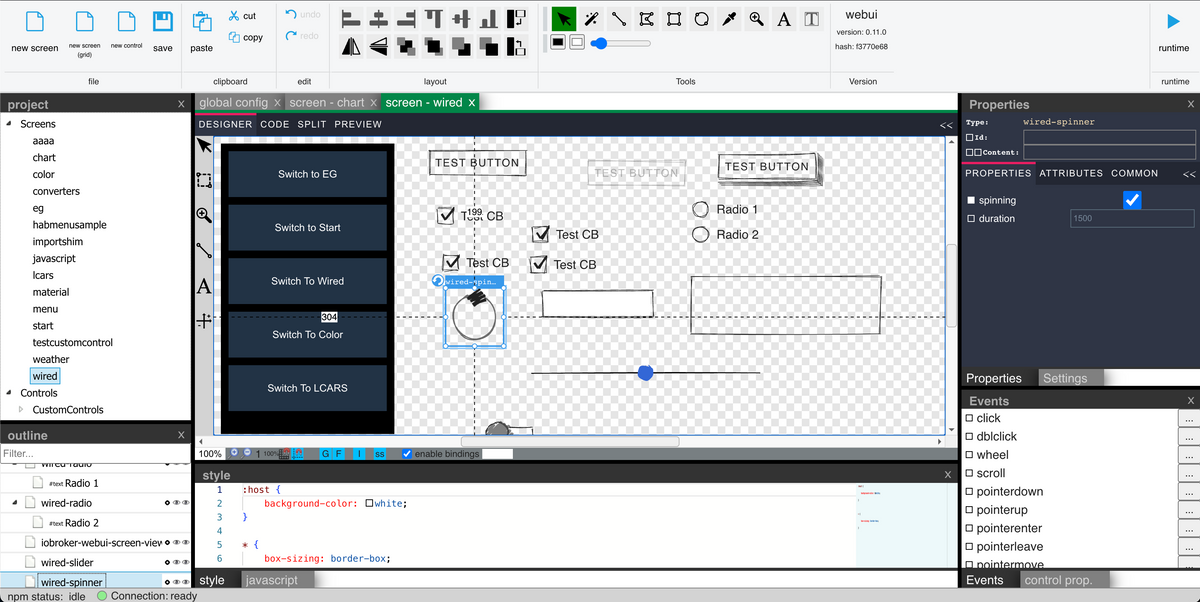Select marquee selection tool in designer sidebar

click(x=204, y=181)
